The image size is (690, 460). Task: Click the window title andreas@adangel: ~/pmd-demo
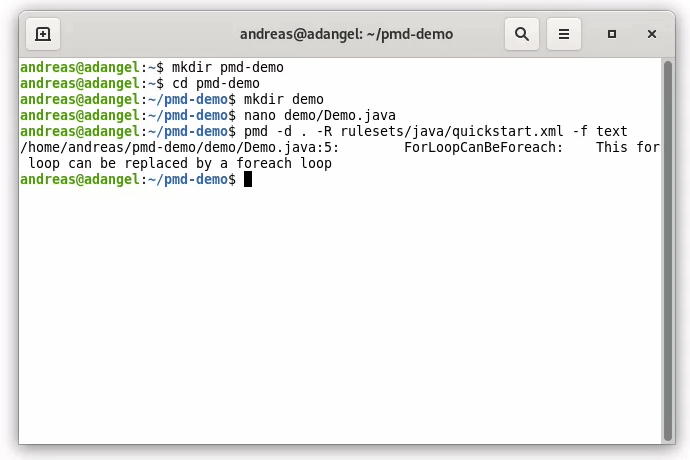[x=346, y=34]
